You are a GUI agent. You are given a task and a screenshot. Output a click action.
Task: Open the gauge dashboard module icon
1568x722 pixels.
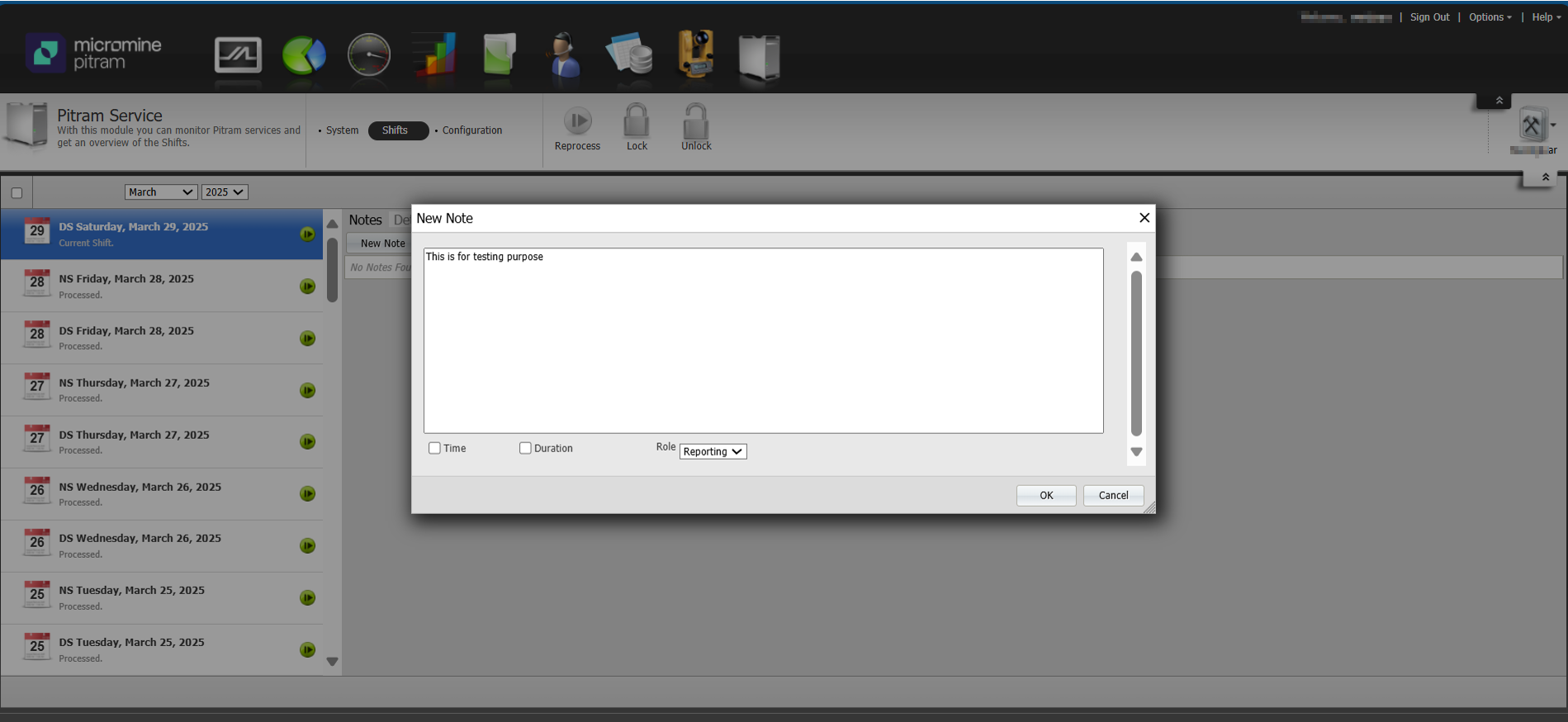pos(368,56)
